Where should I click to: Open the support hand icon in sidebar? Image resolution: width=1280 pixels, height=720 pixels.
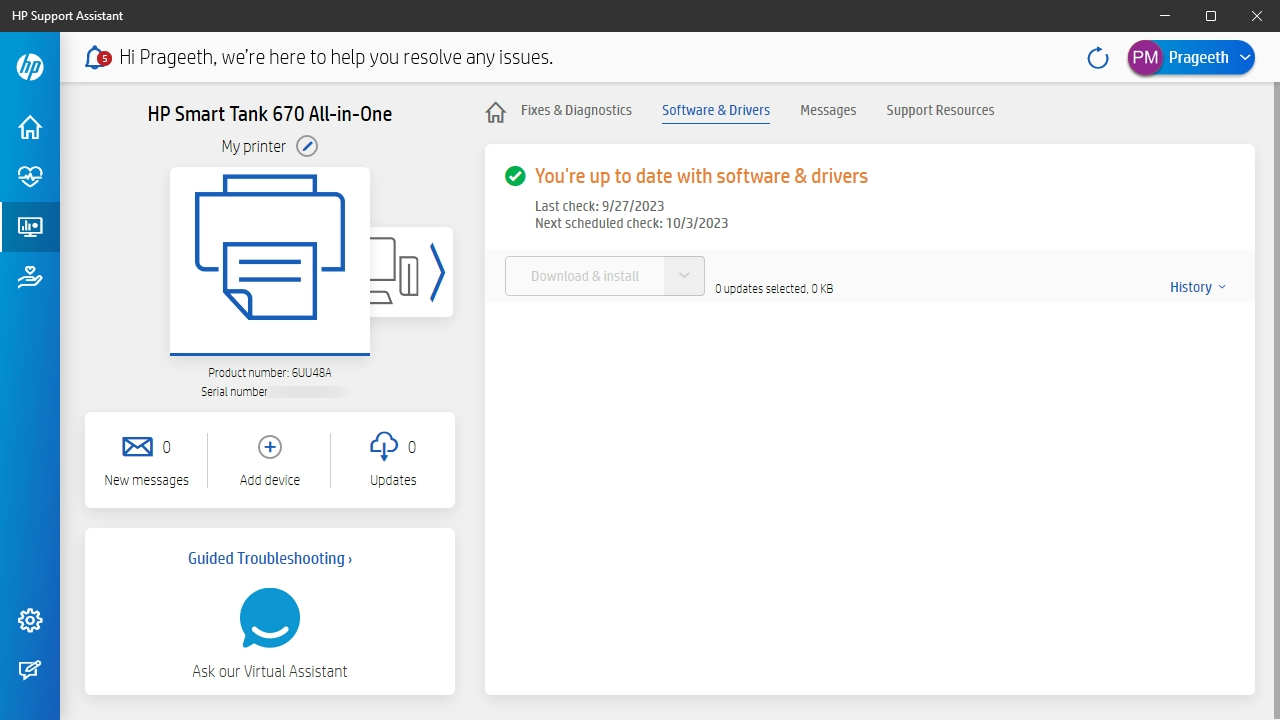30,278
